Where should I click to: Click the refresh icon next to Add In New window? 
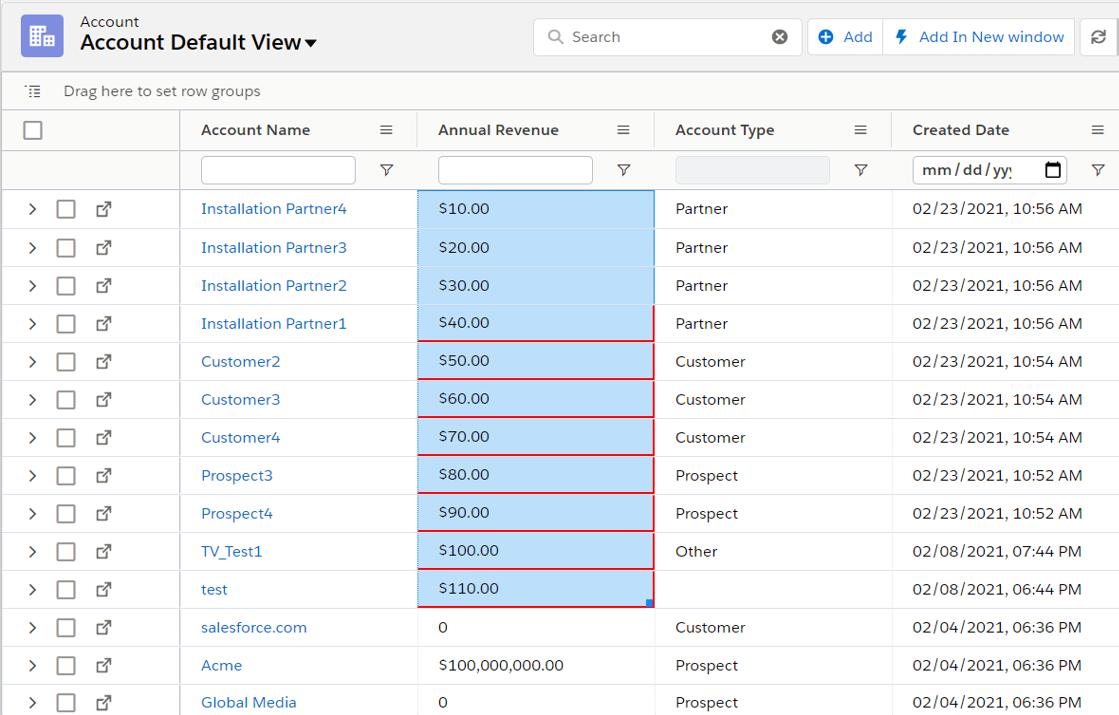pos(1098,37)
